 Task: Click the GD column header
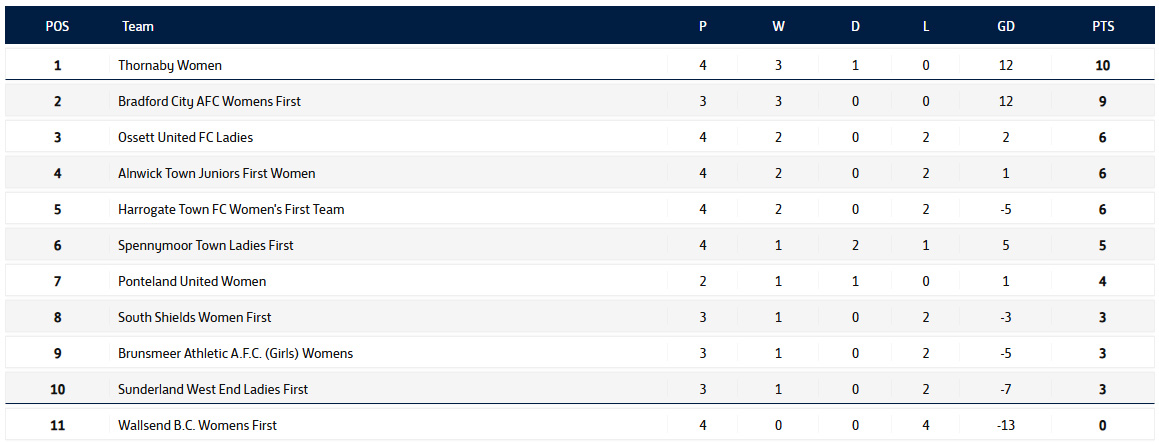coord(1006,27)
